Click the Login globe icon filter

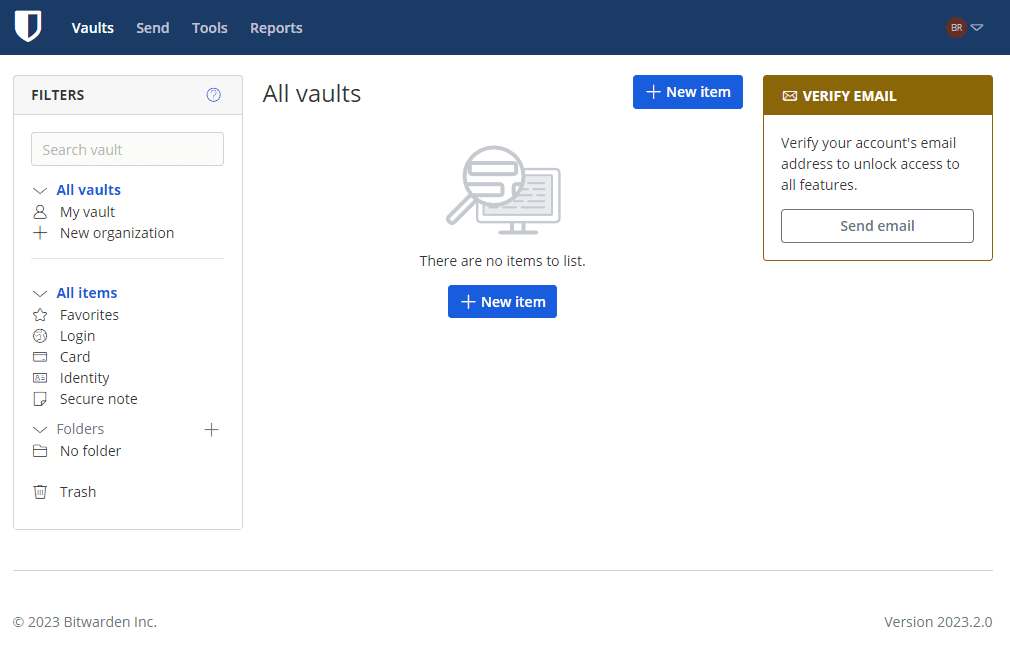40,335
